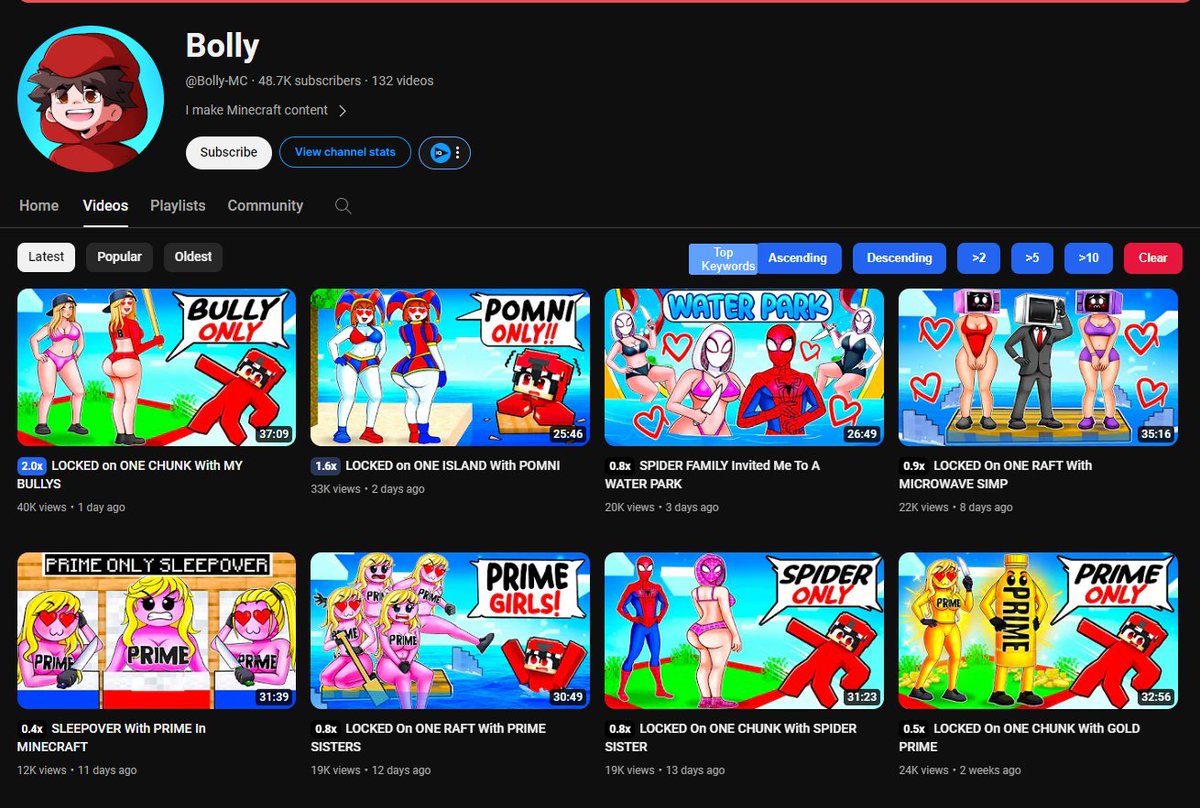Click the 35:16 duration badge

coord(1155,434)
